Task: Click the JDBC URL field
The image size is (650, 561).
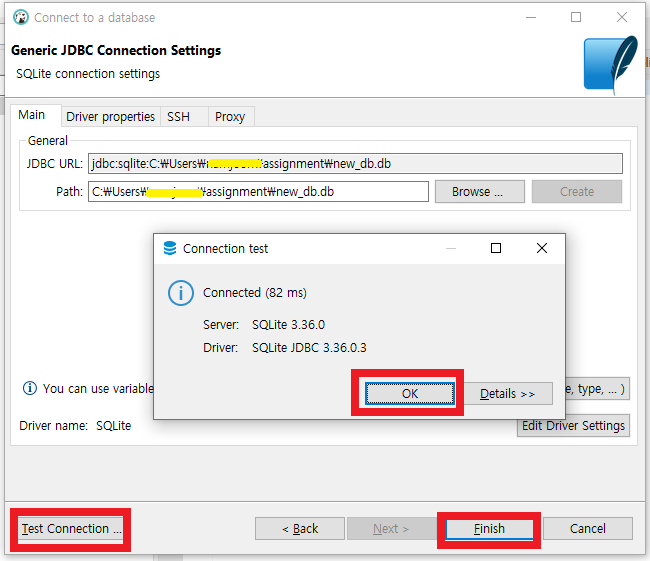Action: click(355, 163)
